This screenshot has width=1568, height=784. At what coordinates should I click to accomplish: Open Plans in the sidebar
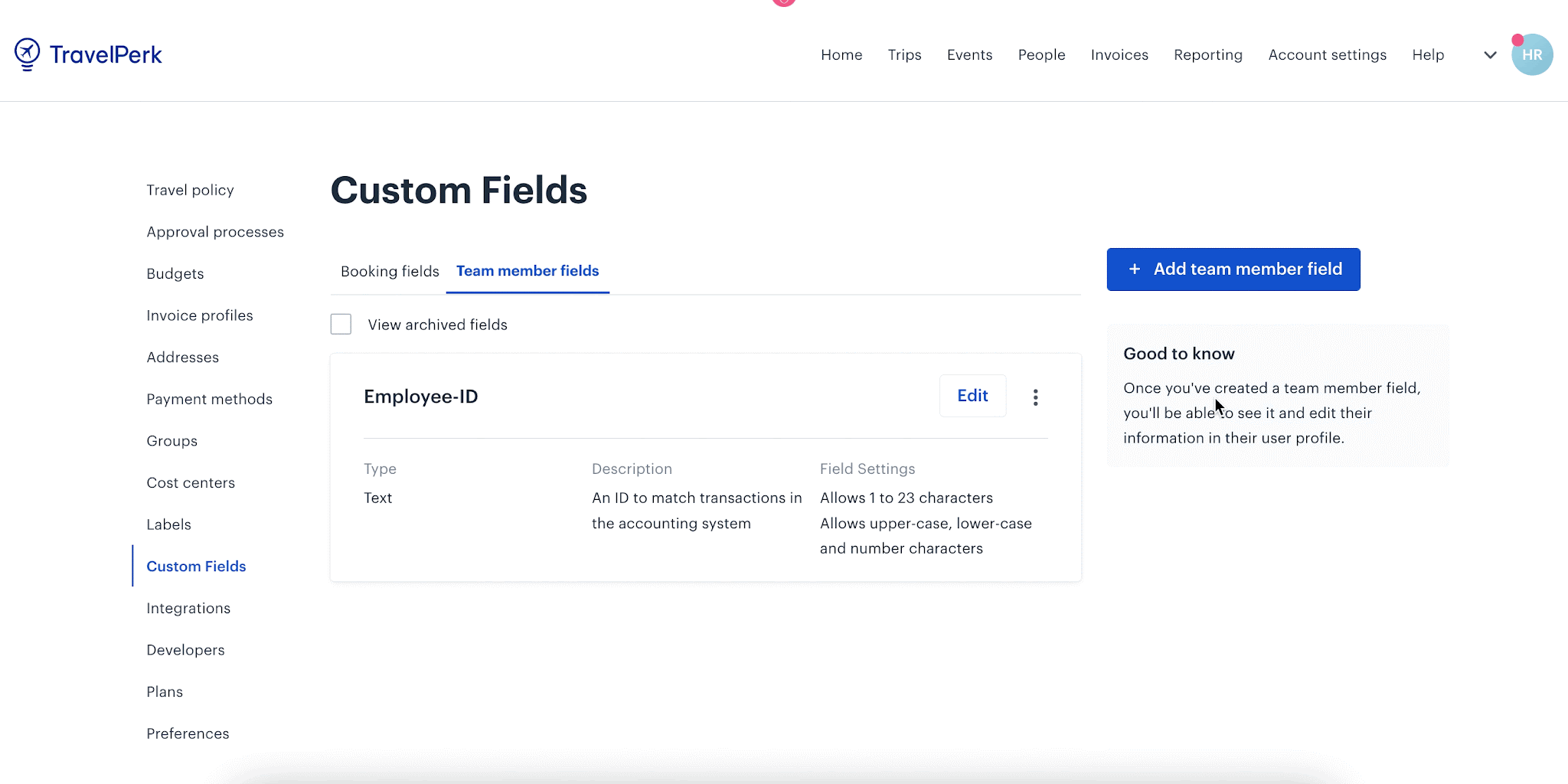coord(165,692)
